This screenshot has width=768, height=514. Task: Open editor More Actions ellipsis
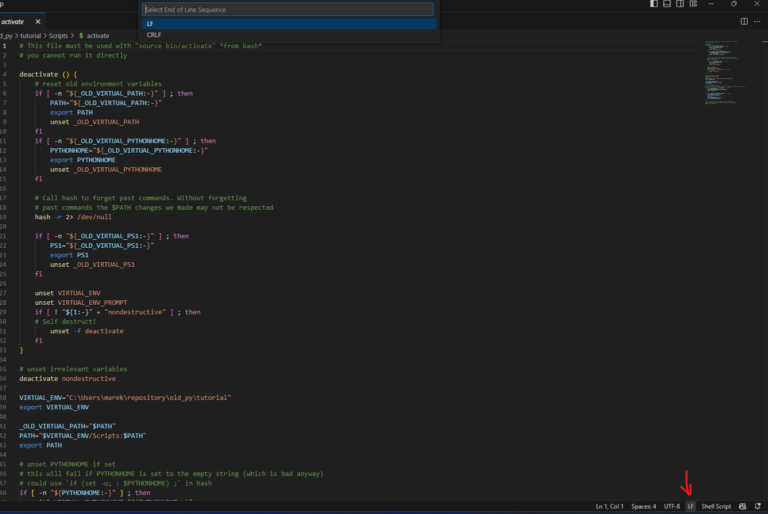pyautogui.click(x=757, y=21)
